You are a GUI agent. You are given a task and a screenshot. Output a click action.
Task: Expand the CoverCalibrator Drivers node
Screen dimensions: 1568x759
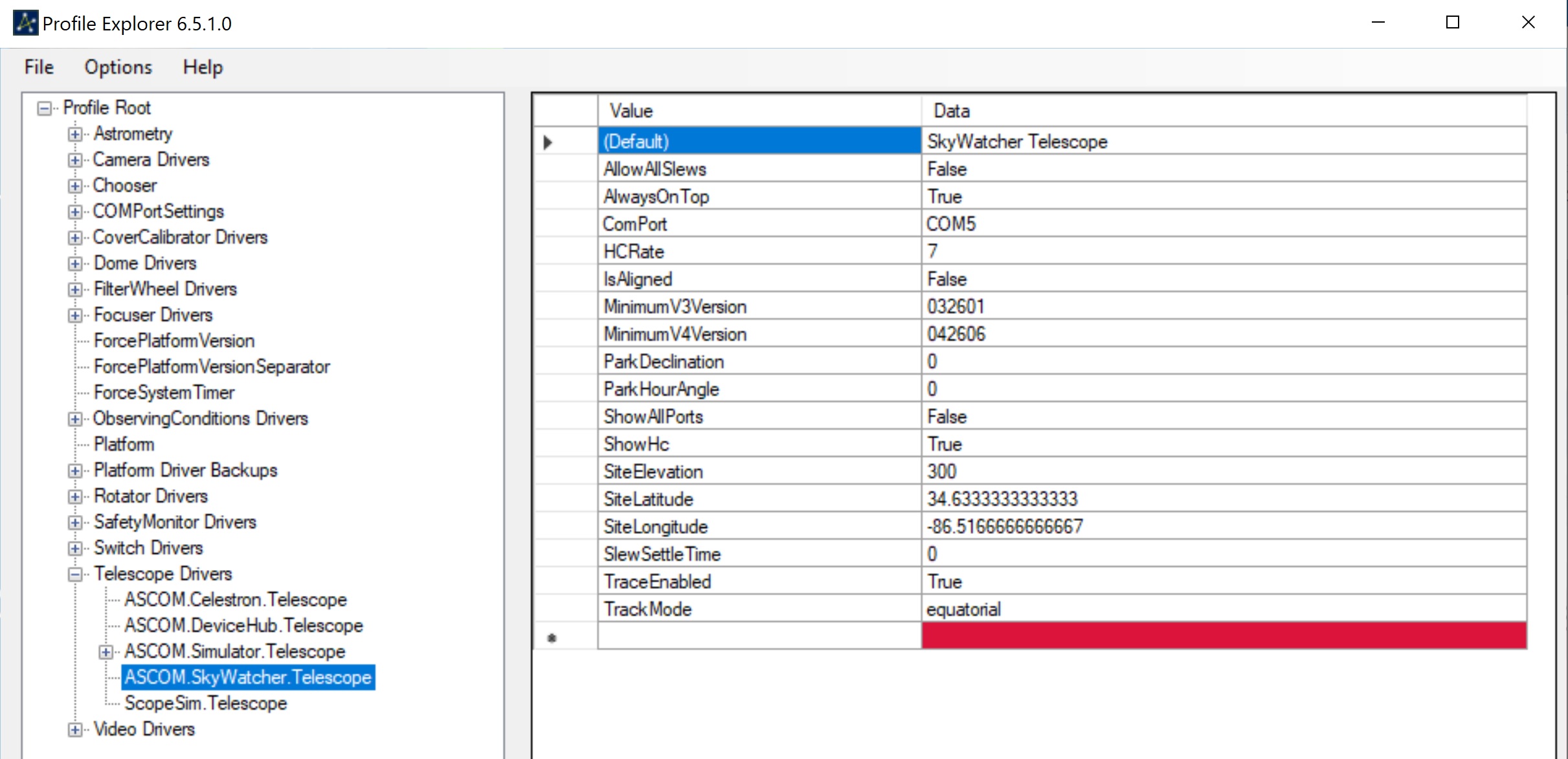pos(75,237)
